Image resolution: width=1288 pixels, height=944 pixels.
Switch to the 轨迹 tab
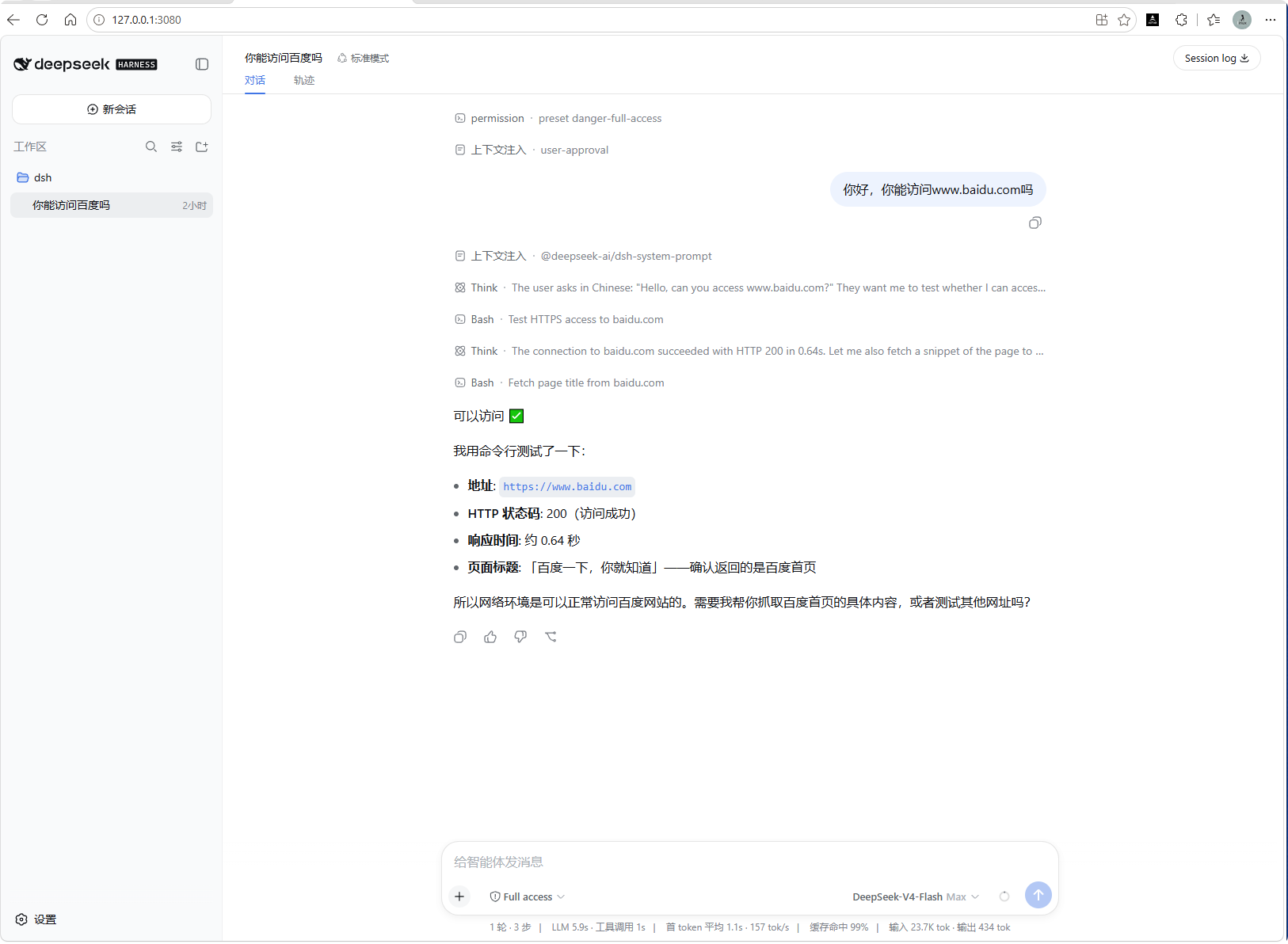tap(304, 80)
